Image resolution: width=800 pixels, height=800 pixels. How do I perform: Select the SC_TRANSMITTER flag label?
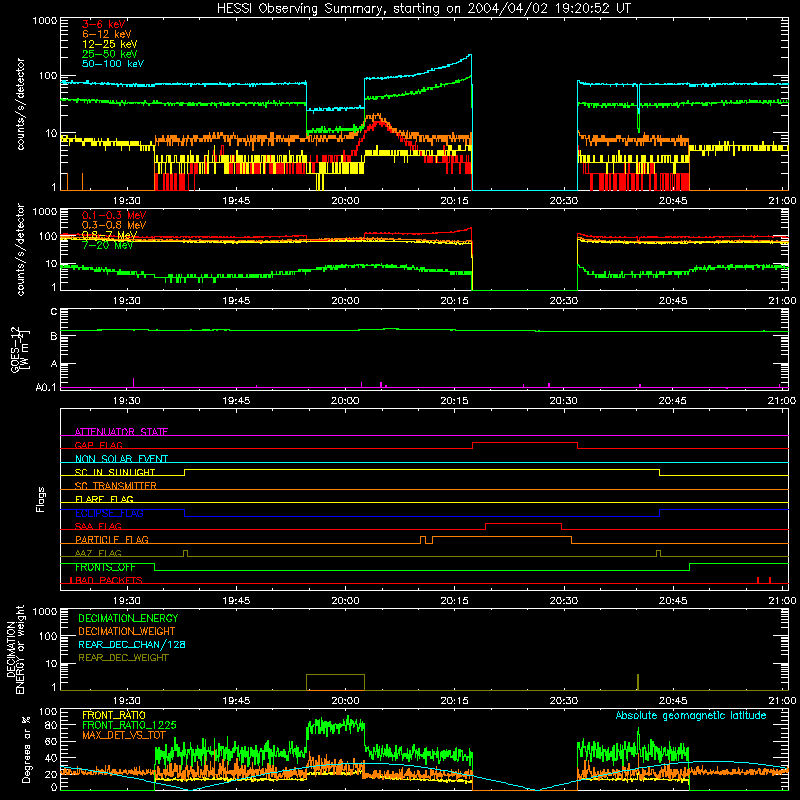(116, 485)
